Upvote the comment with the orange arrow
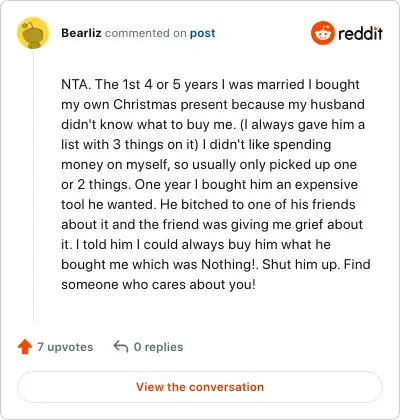Screen dimensions: 400x420 tap(25, 347)
